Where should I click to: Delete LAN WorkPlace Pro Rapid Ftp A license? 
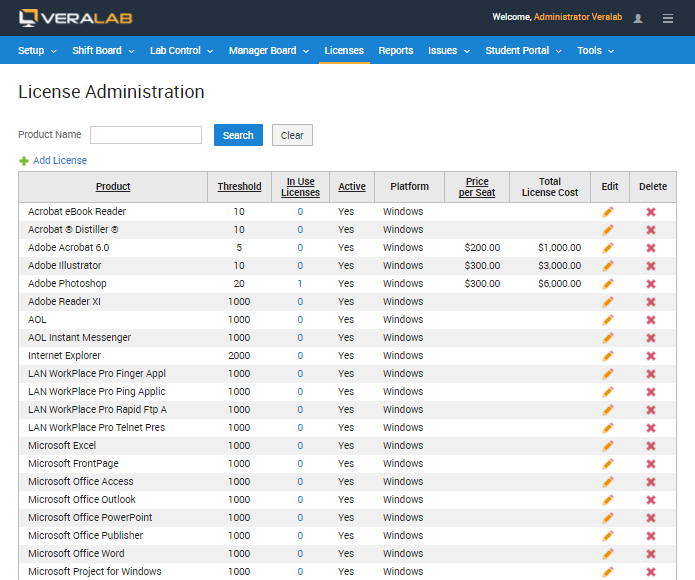tap(651, 410)
